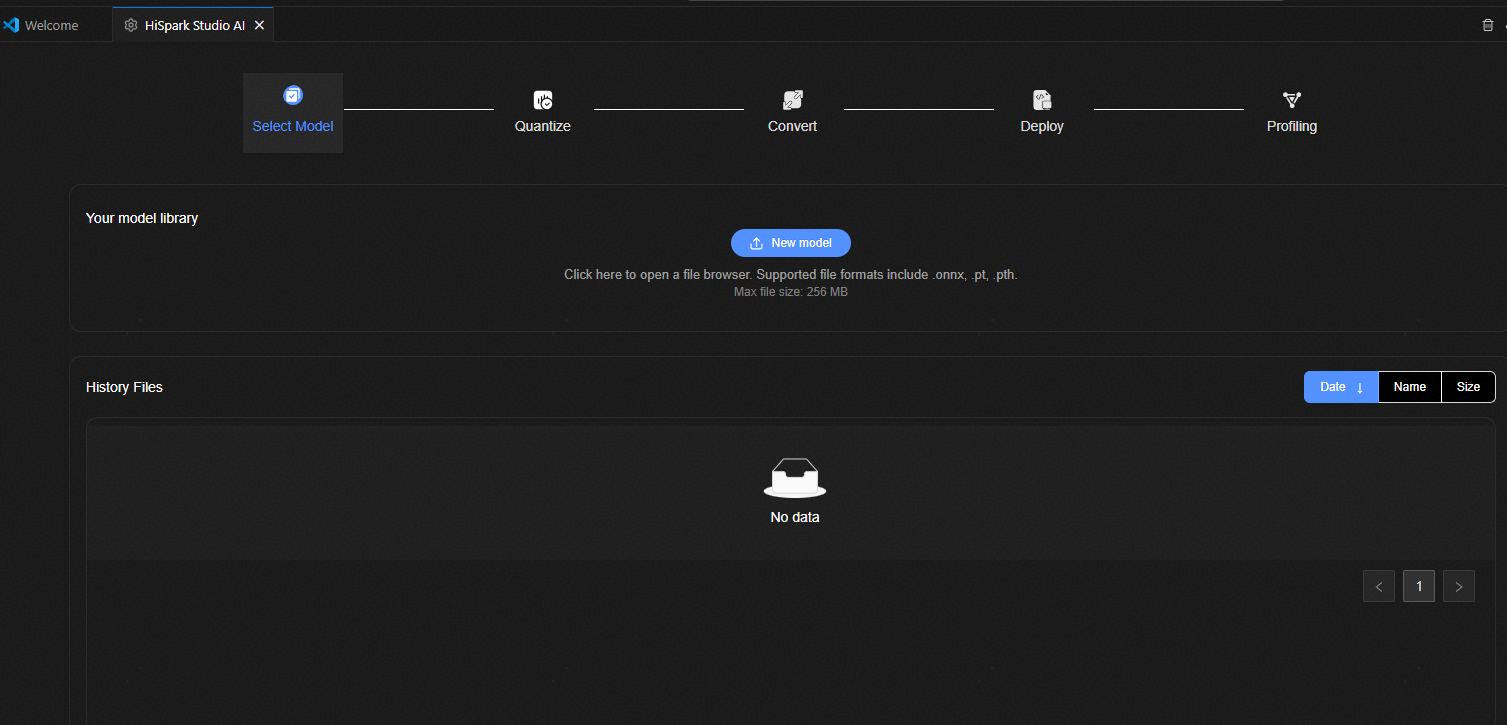Go to previous page with left chevron
Screen dimensions: 1507x725
click(x=1379, y=586)
